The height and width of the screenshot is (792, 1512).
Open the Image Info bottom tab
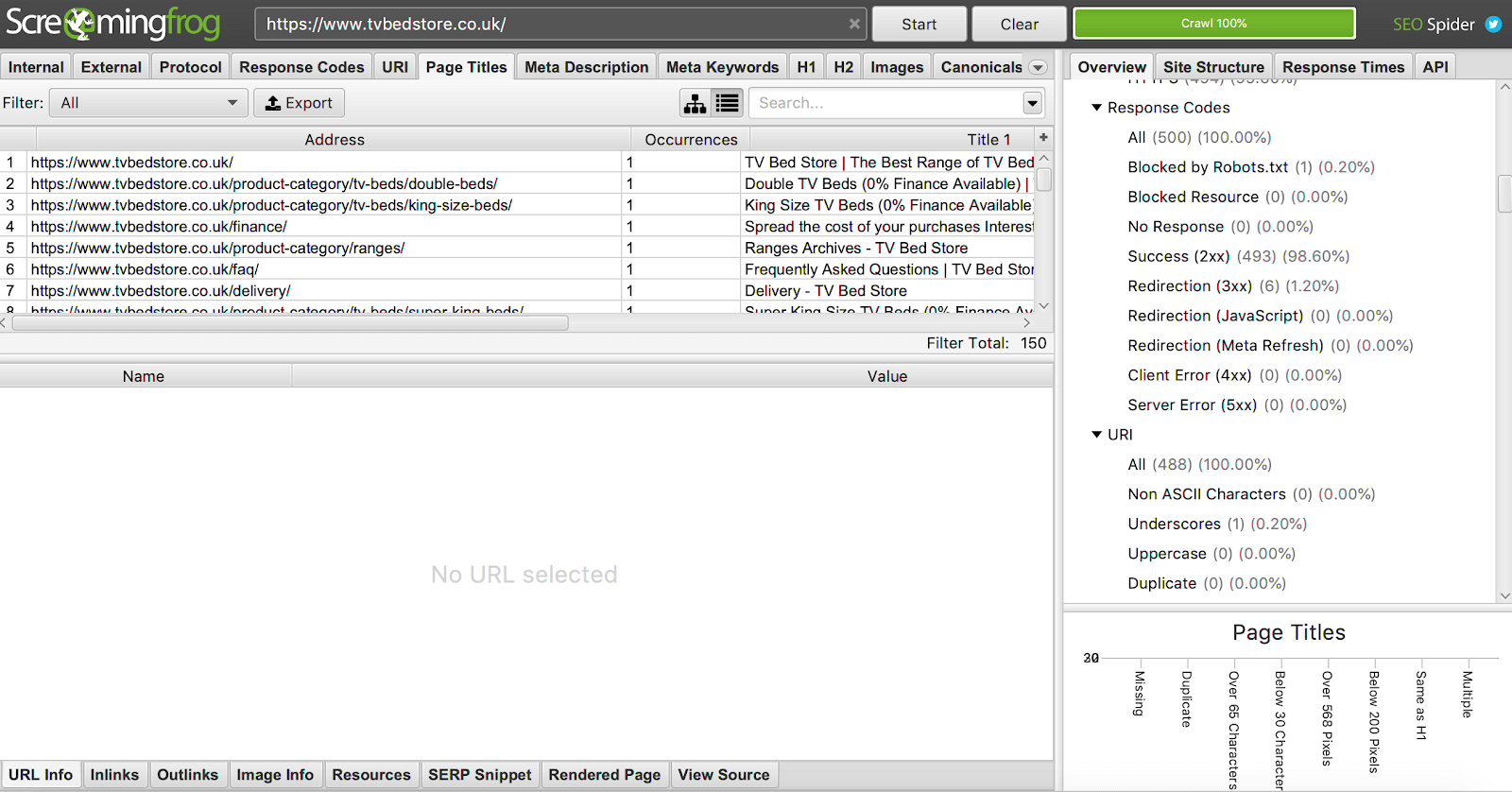pos(275,775)
